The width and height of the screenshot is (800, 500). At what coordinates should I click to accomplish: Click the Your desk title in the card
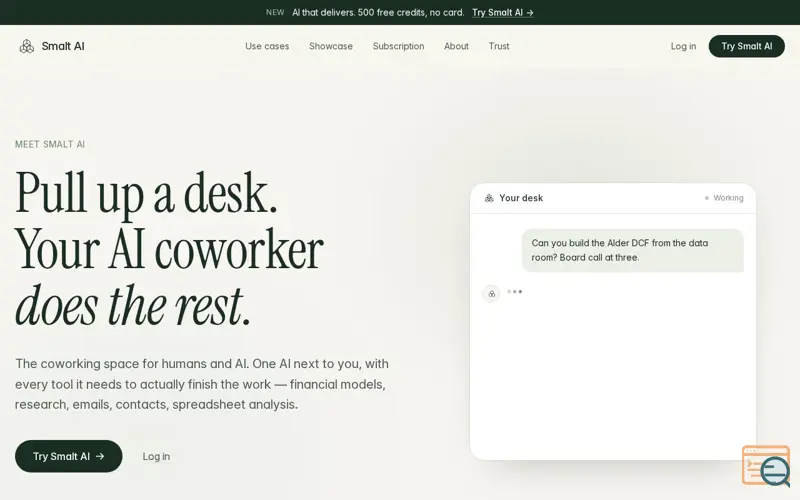[x=521, y=198]
